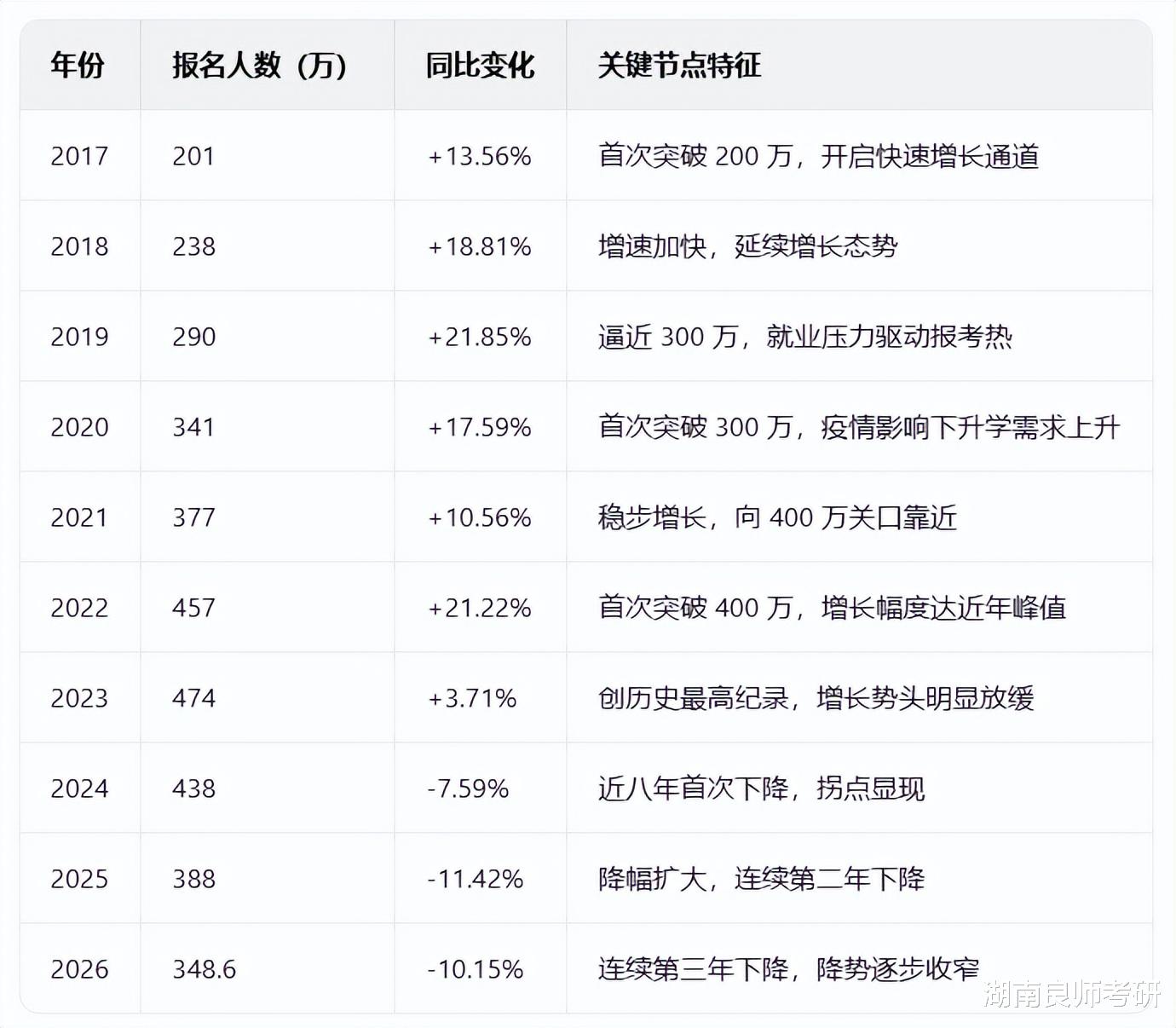This screenshot has height=1028, width=1176.
Task: Select the year cell 2017
Action: [x=79, y=156]
